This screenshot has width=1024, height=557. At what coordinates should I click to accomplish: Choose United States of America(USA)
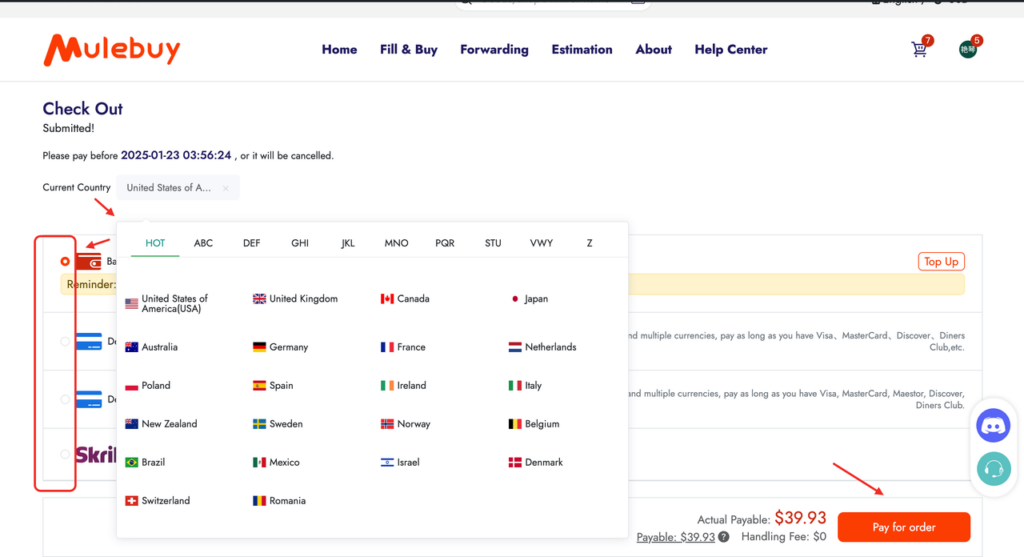coord(167,304)
